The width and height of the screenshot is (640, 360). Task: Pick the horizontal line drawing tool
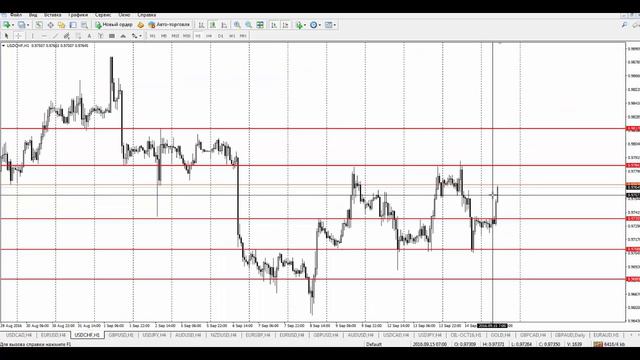click(44, 36)
